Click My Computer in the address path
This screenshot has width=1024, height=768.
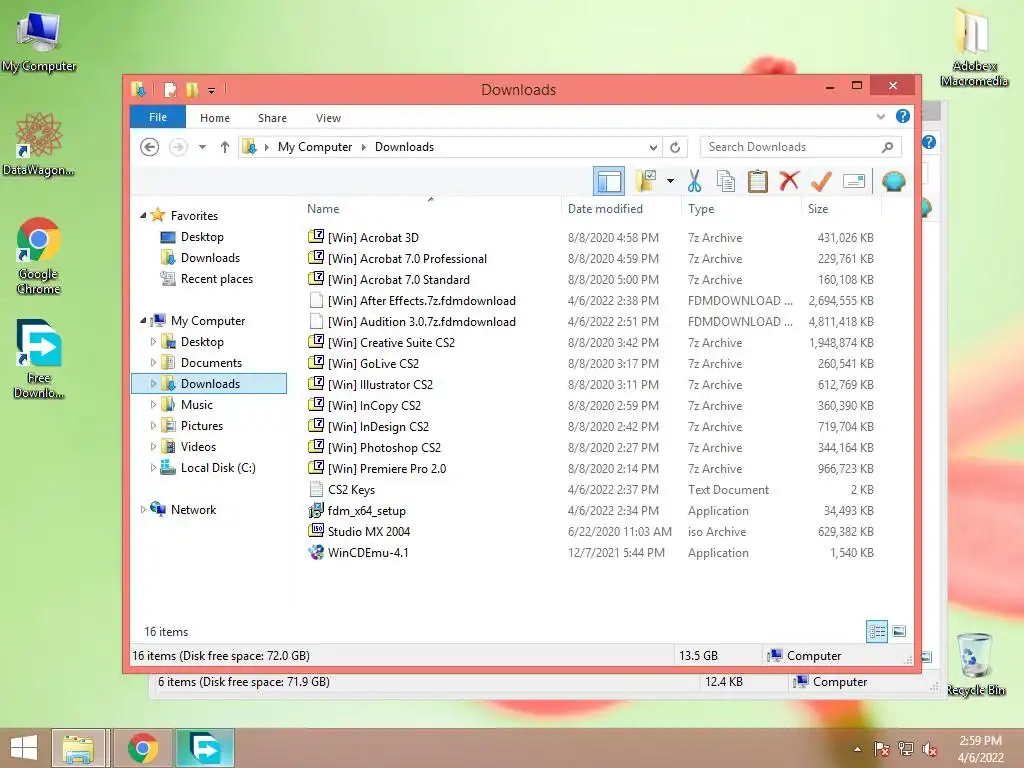click(315, 147)
